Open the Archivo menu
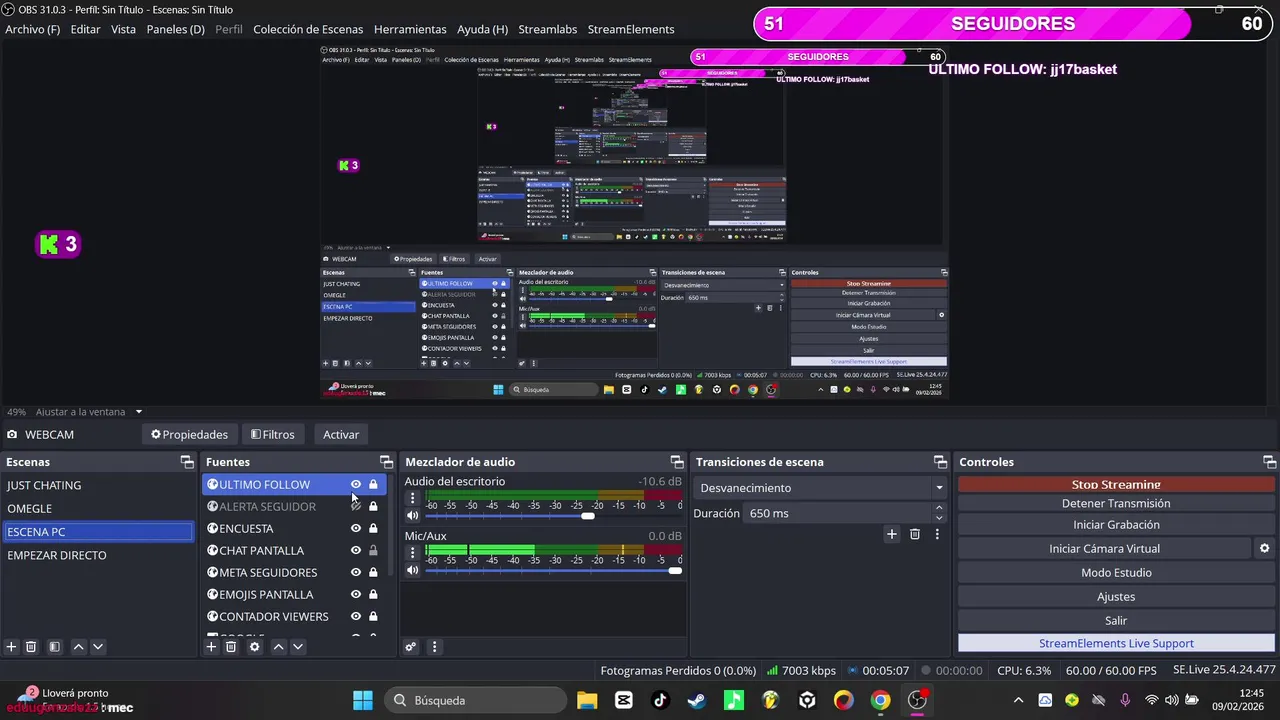1280x720 pixels. 32,29
